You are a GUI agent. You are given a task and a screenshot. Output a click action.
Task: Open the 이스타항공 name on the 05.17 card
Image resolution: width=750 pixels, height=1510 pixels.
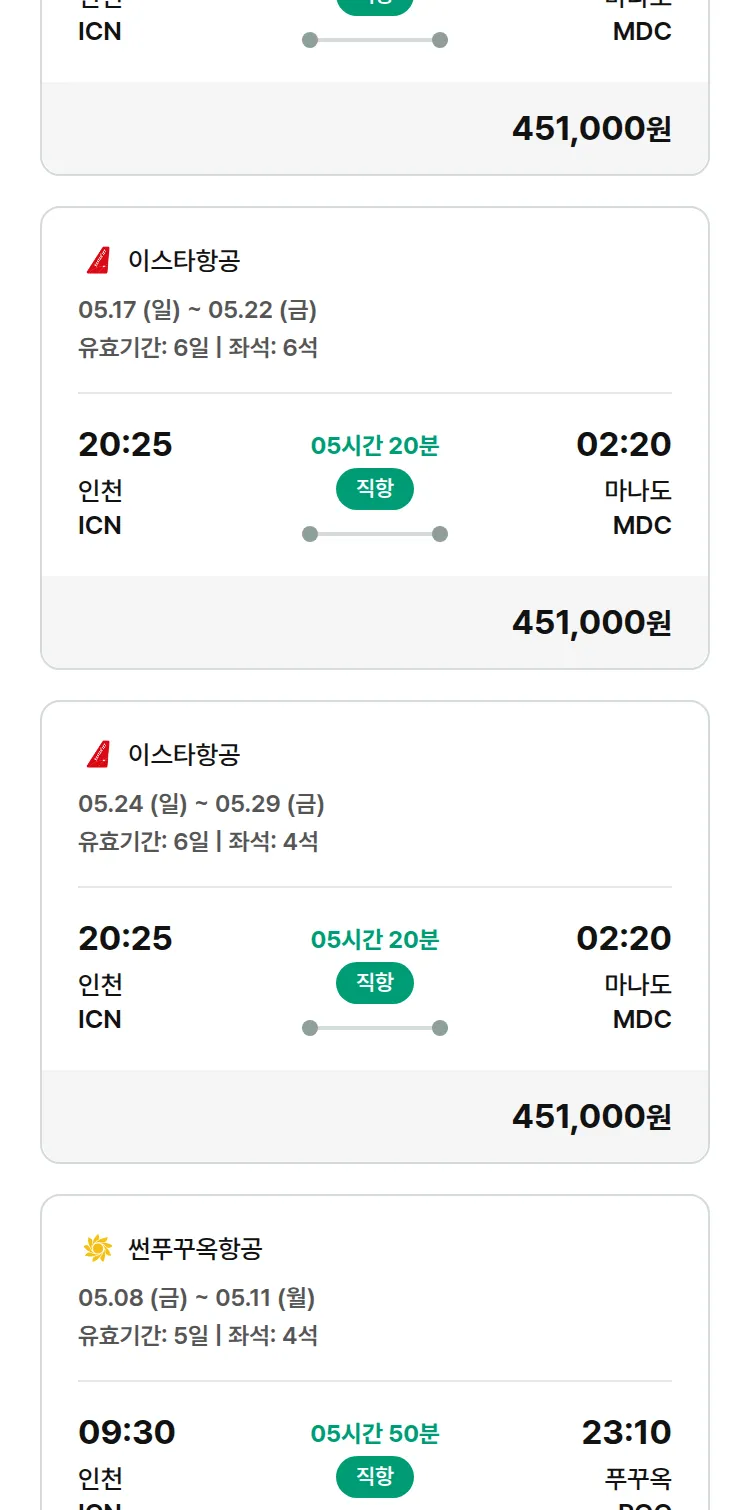click(x=184, y=261)
